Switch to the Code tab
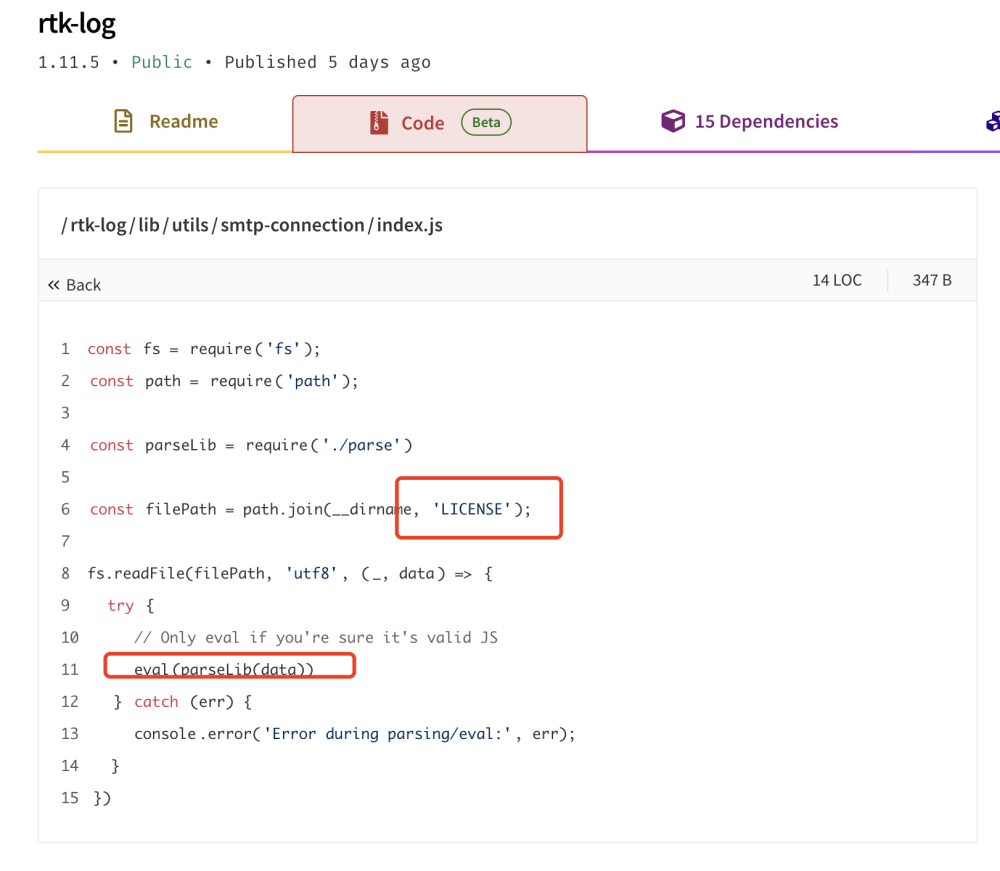 (x=422, y=123)
